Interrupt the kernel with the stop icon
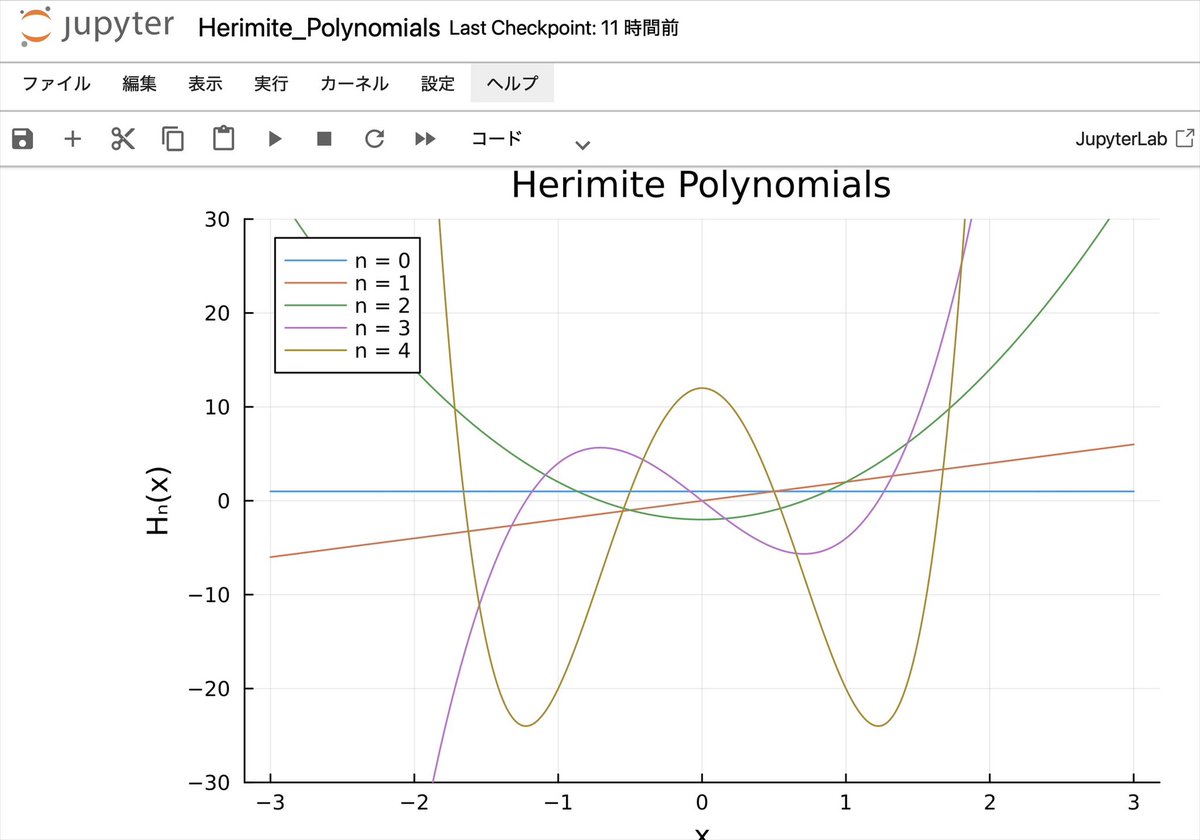 (324, 139)
